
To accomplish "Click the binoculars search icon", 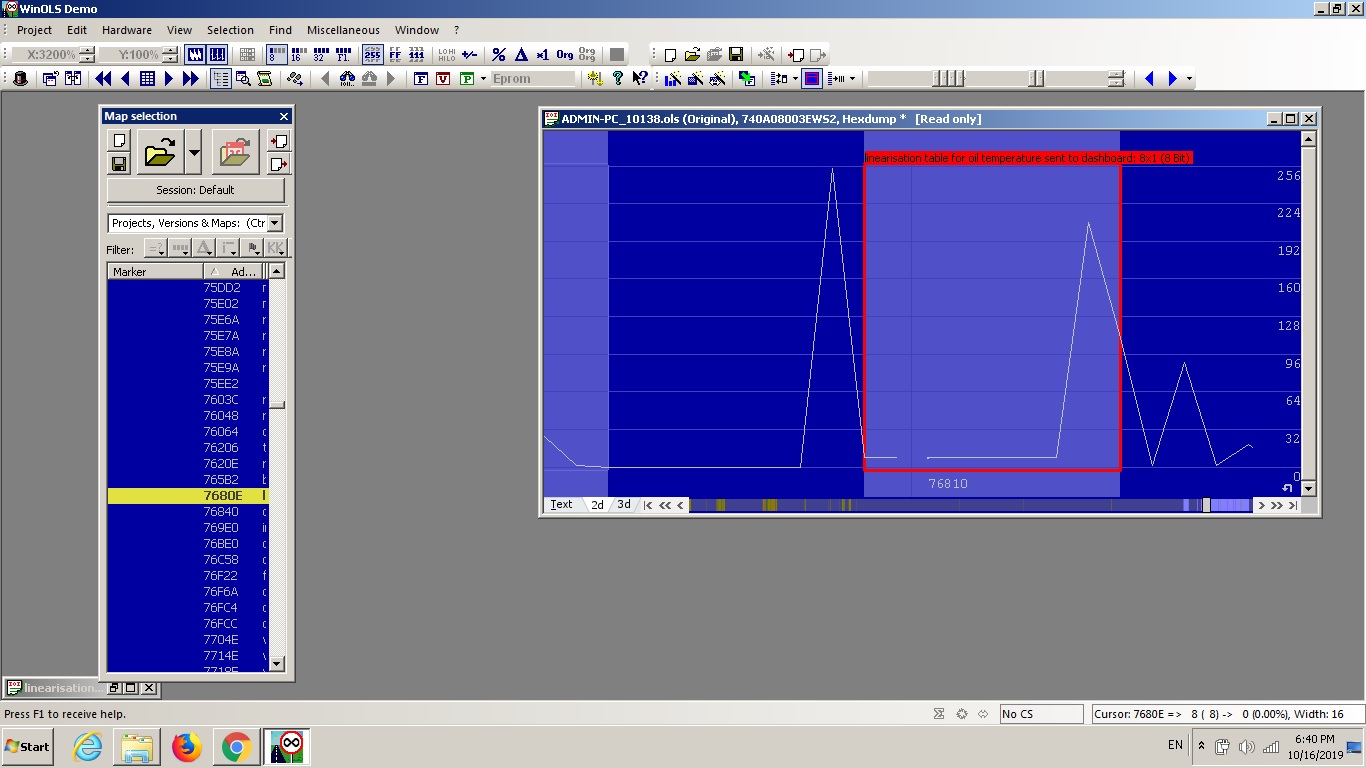I will point(345,78).
